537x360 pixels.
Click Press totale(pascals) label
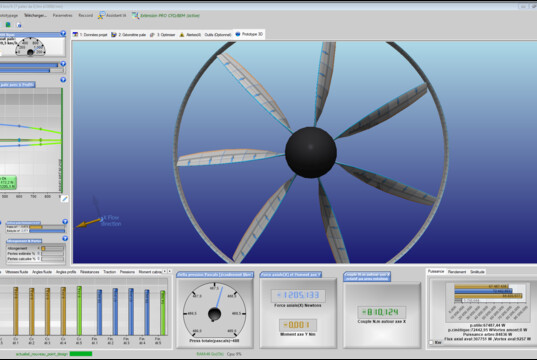coord(214,341)
